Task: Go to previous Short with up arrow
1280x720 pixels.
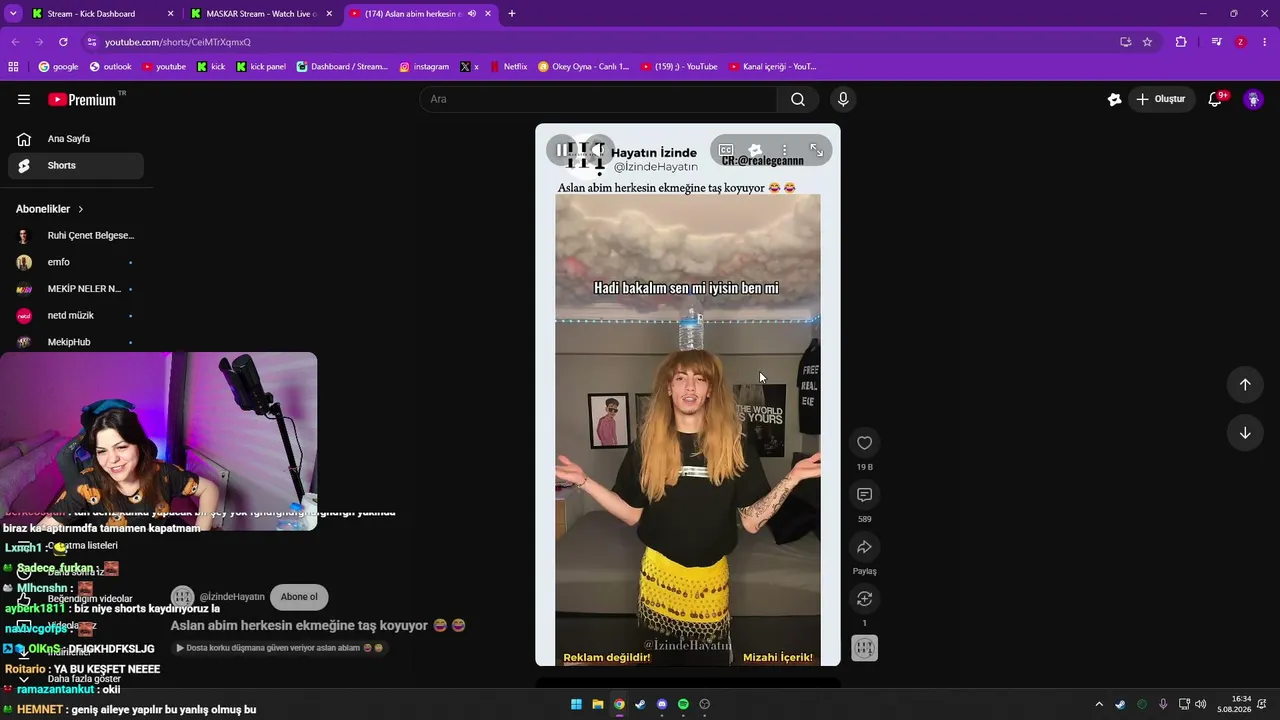Action: coord(1245,385)
